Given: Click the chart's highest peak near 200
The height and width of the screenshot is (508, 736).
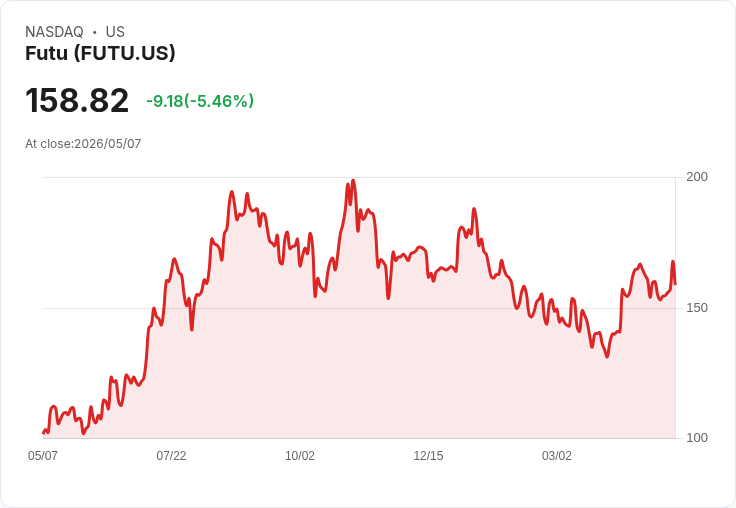Looking at the screenshot, I should pos(353,180).
